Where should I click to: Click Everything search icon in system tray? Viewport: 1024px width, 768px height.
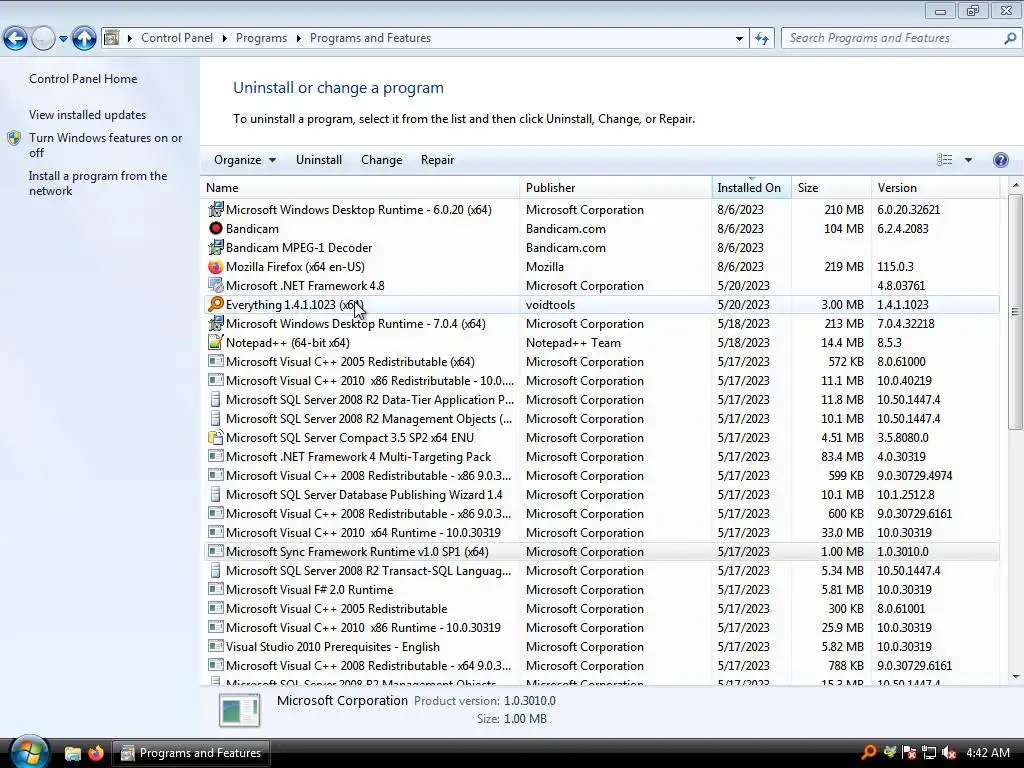(868, 752)
